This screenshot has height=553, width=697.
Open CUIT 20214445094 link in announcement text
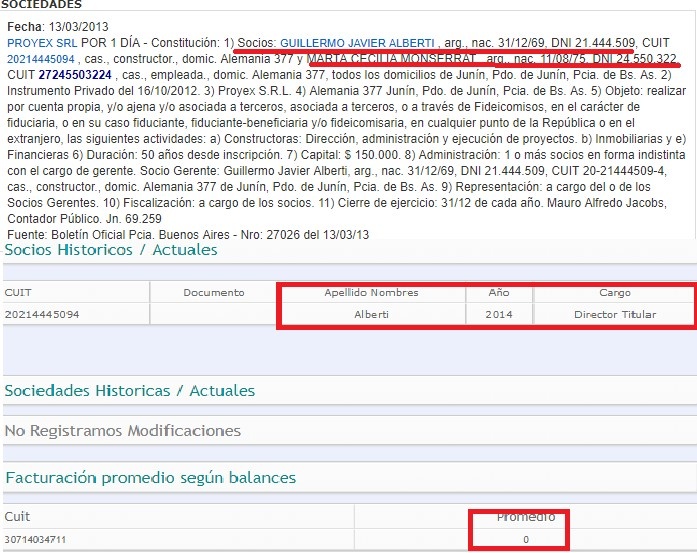pyautogui.click(x=41, y=59)
